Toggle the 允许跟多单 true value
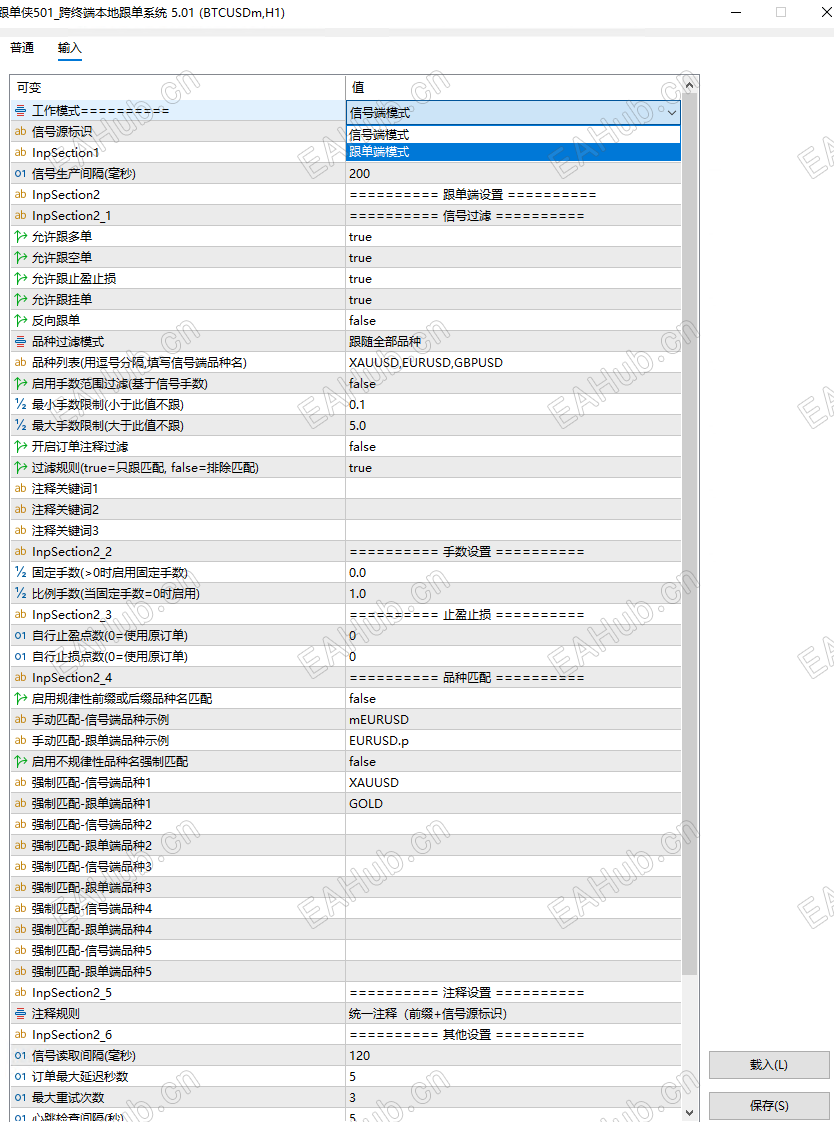The height and width of the screenshot is (1122, 834). coord(513,236)
